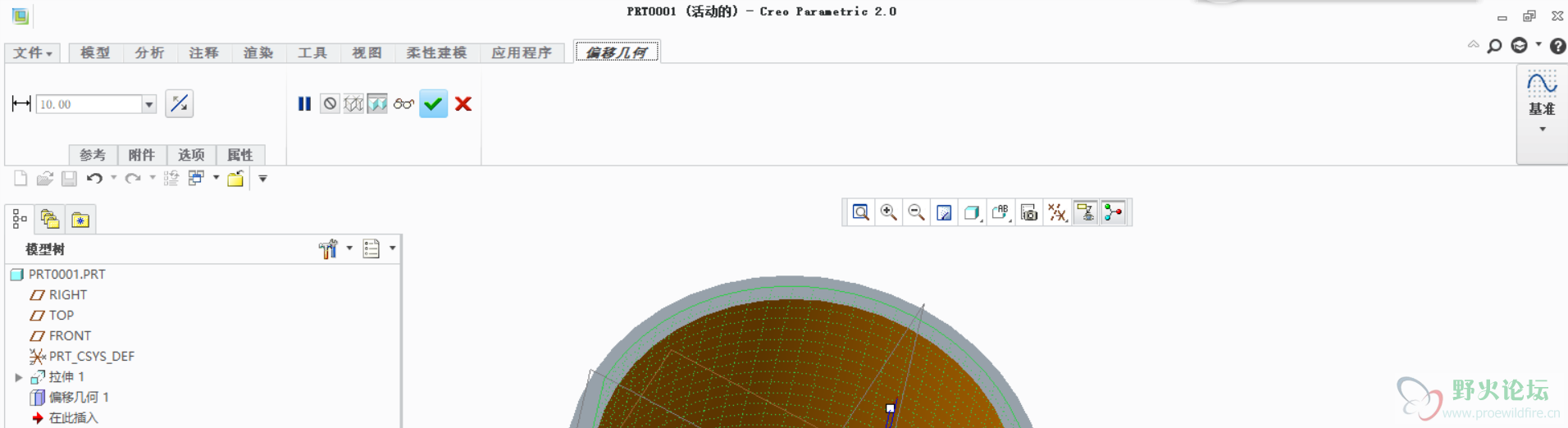Open model tree show list icon
Image resolution: width=1568 pixels, height=428 pixels.
(x=371, y=248)
